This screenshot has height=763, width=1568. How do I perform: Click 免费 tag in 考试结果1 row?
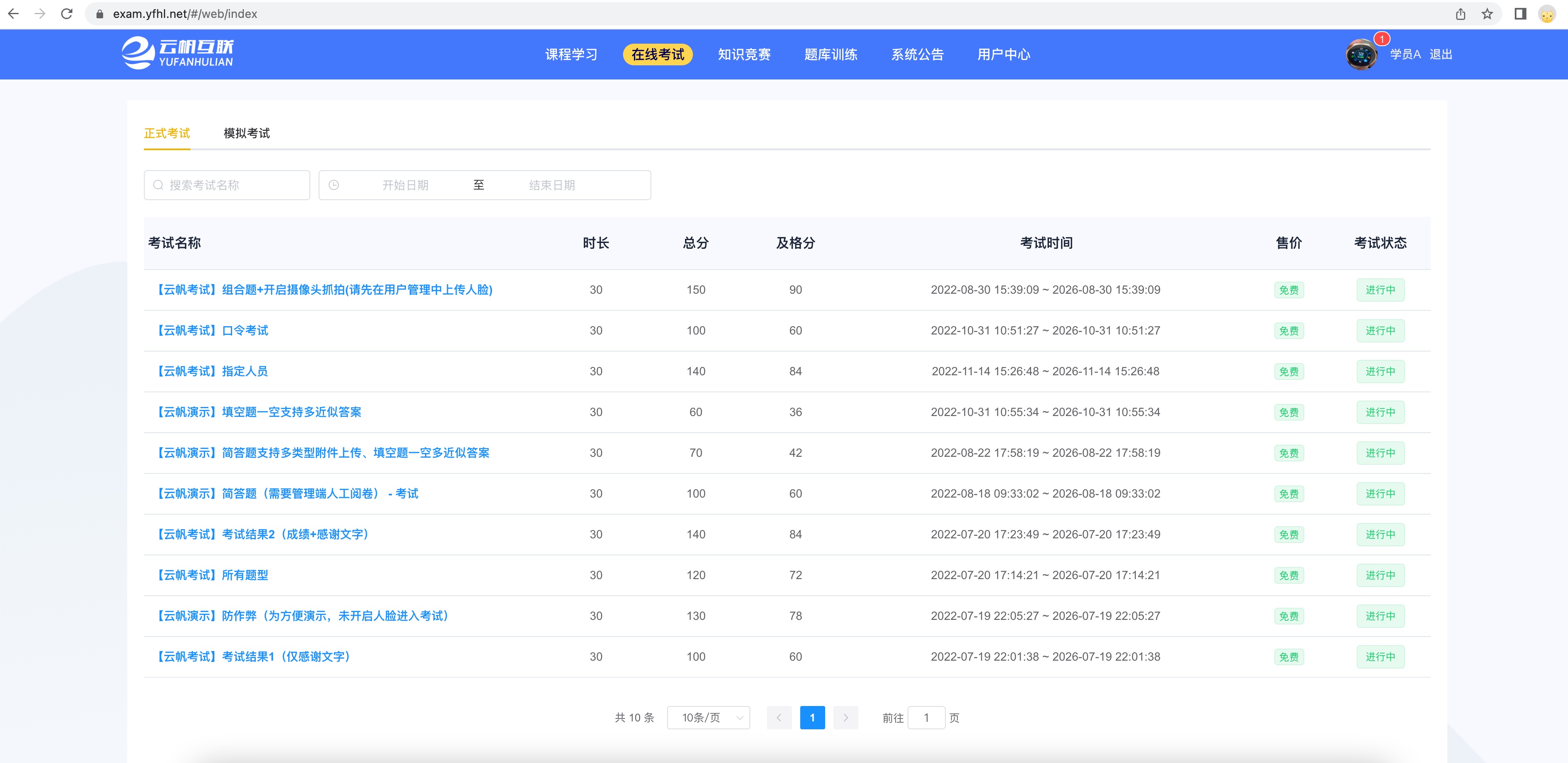(x=1289, y=657)
